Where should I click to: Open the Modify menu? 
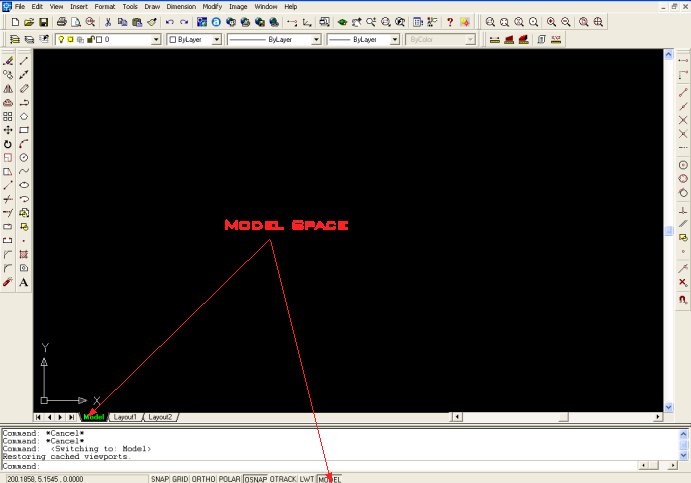pyautogui.click(x=212, y=7)
